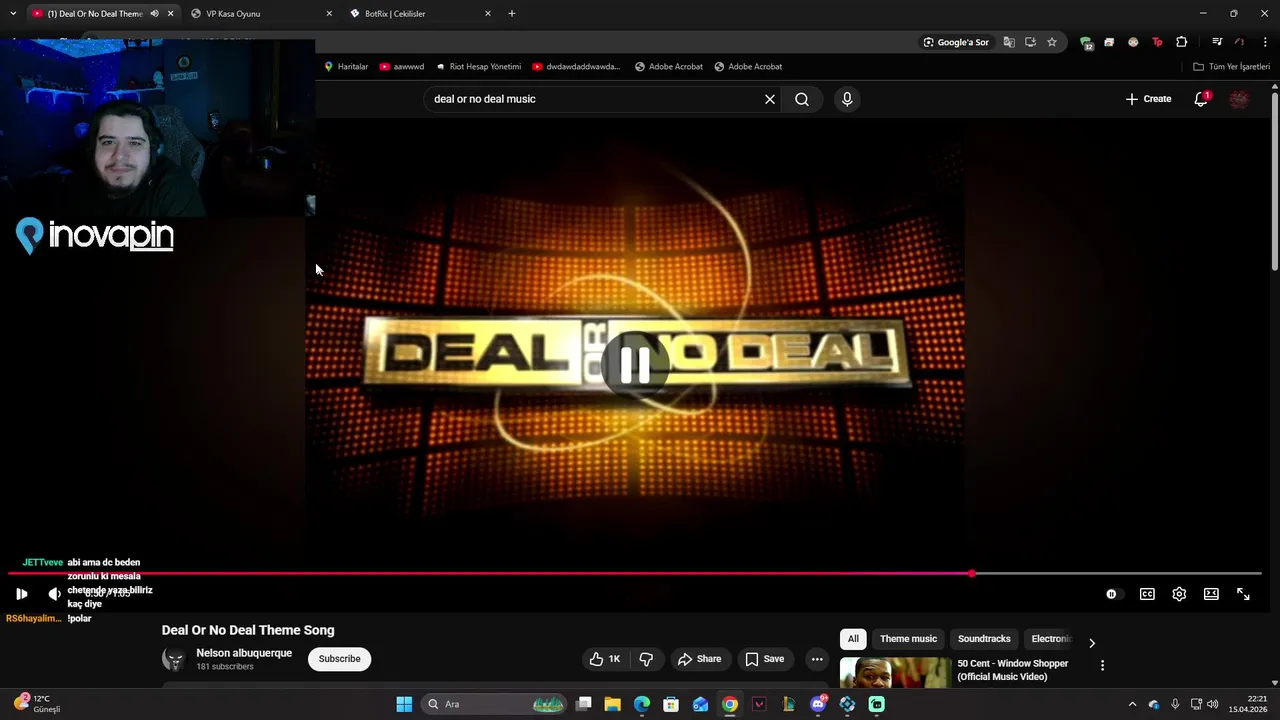The image size is (1280, 720).
Task: Subscribe to Nelson albuquerque channel
Action: [339, 659]
